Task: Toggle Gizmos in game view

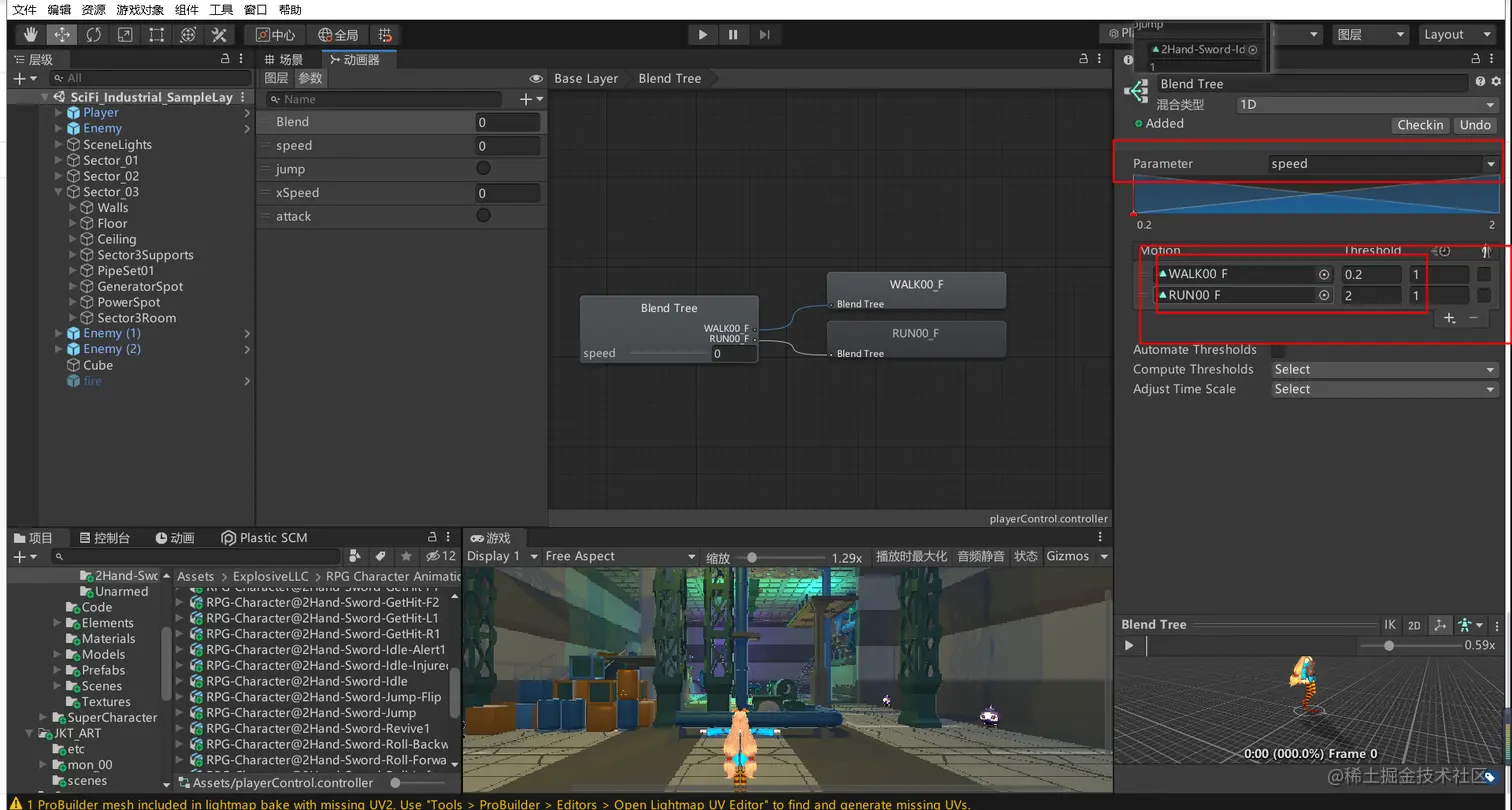Action: 1068,557
